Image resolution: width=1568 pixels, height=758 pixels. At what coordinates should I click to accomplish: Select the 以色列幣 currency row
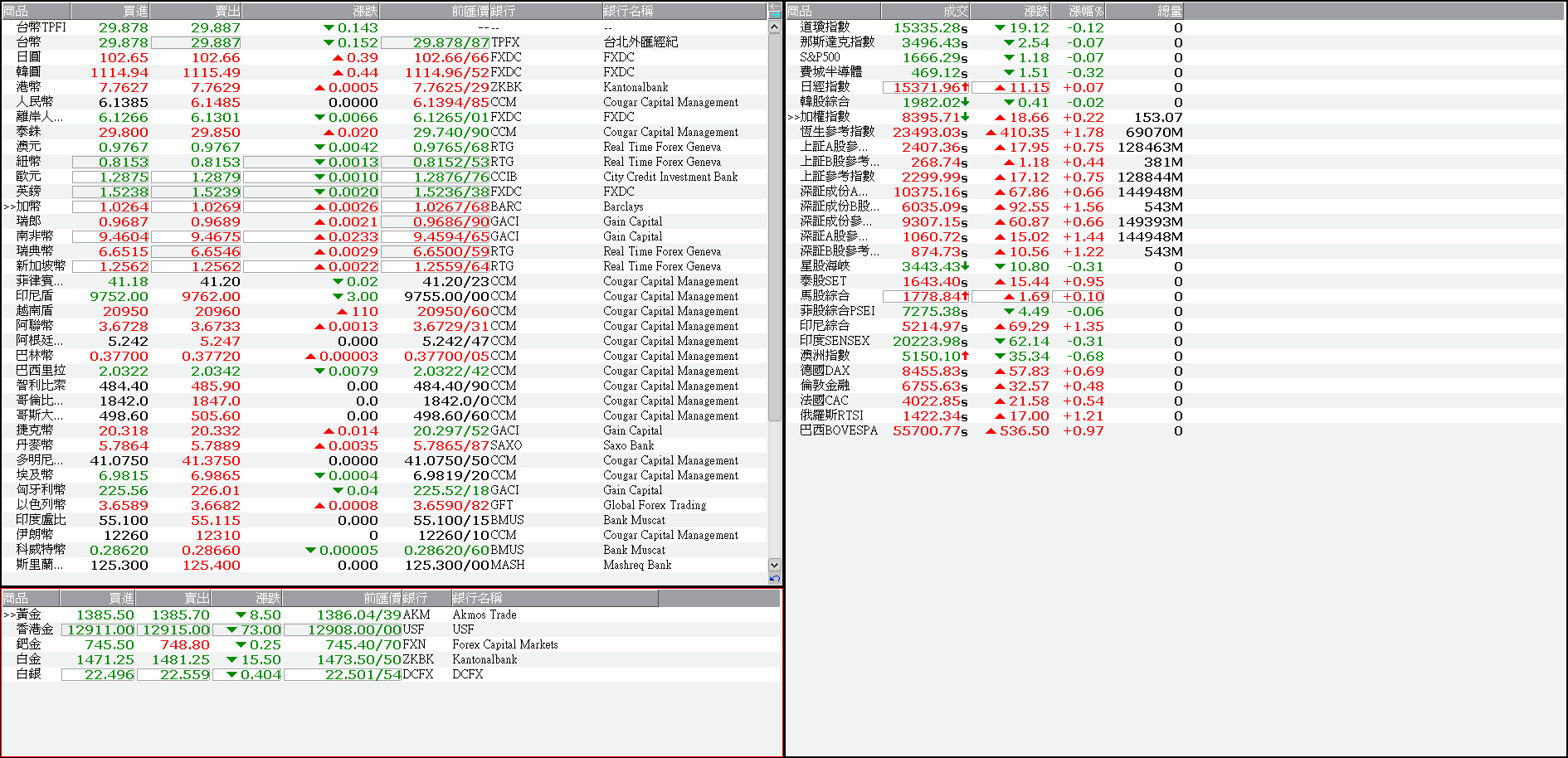(384, 505)
